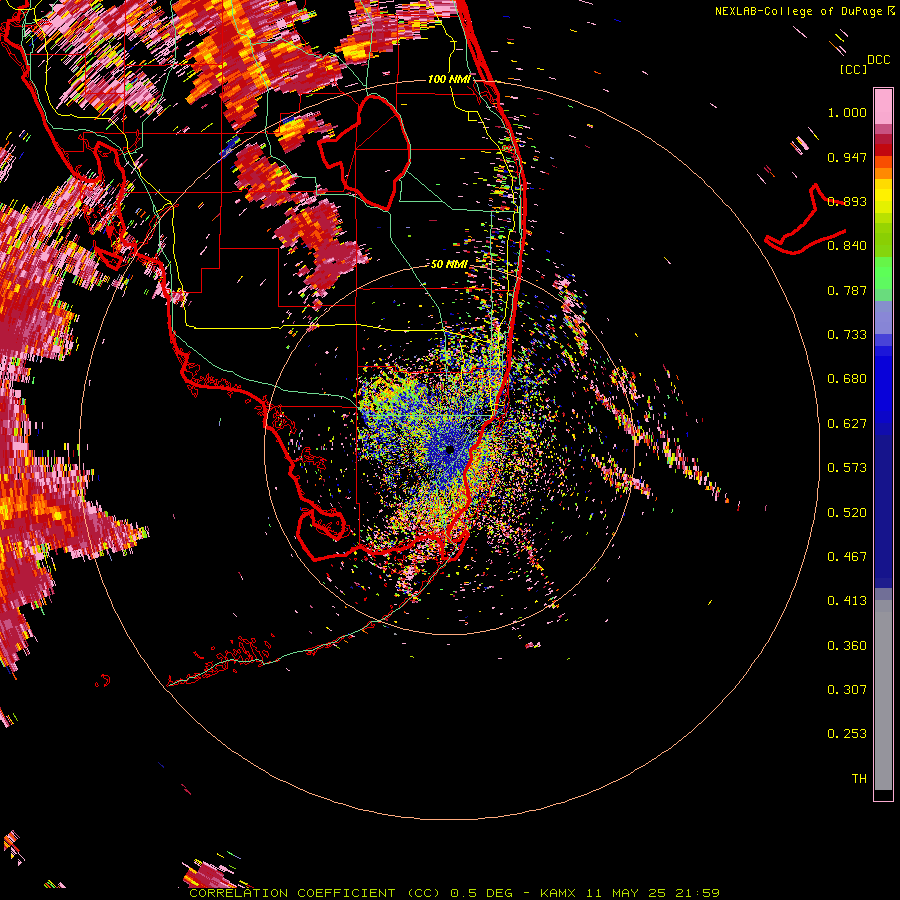Click the 0.733 color scale value
This screenshot has height=900, width=900.
click(x=847, y=335)
